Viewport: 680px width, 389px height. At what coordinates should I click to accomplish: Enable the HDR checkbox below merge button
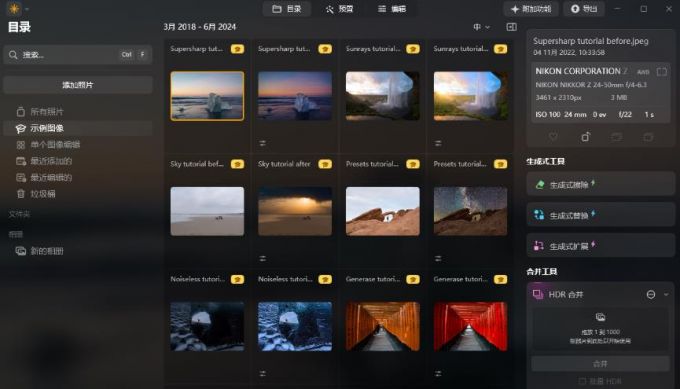[582, 381]
